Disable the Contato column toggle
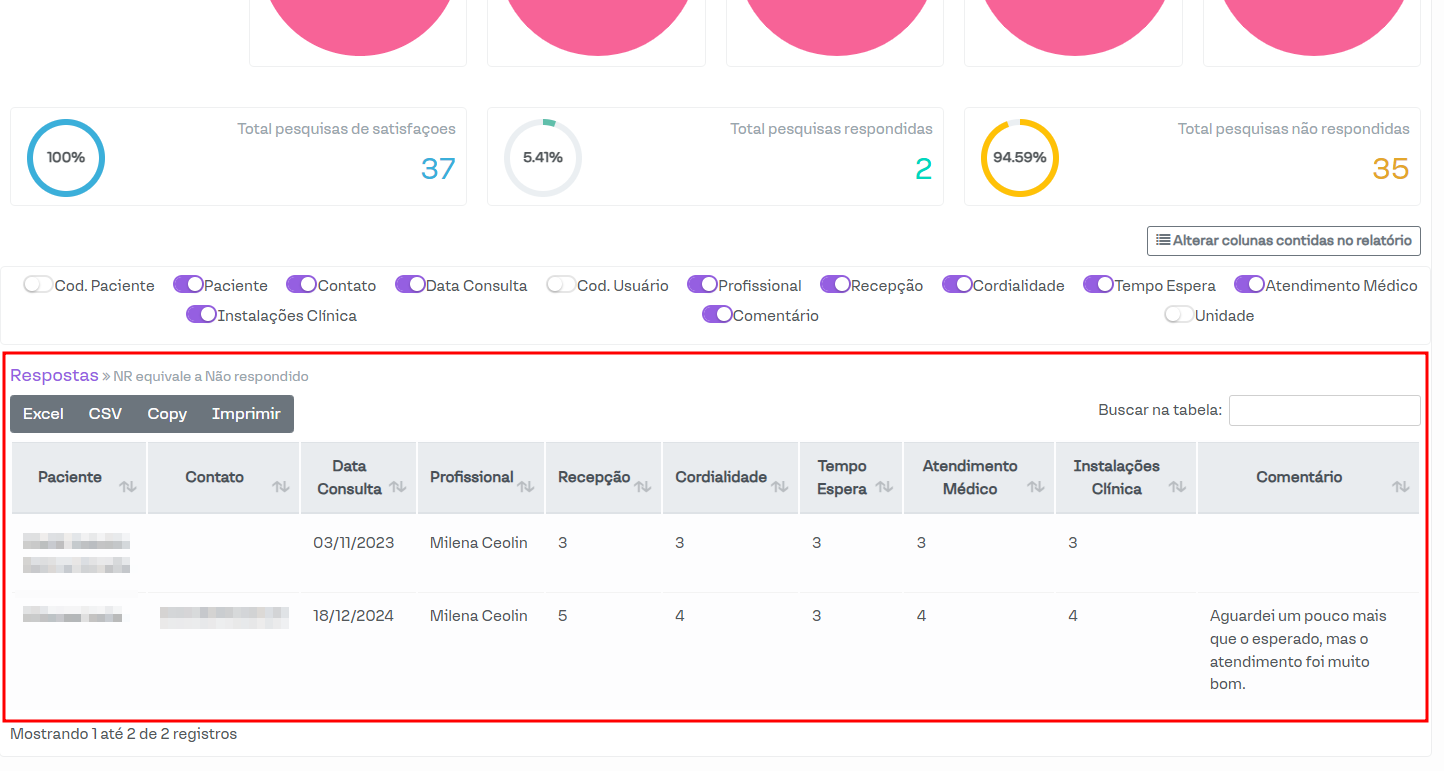1444x771 pixels. 301,285
